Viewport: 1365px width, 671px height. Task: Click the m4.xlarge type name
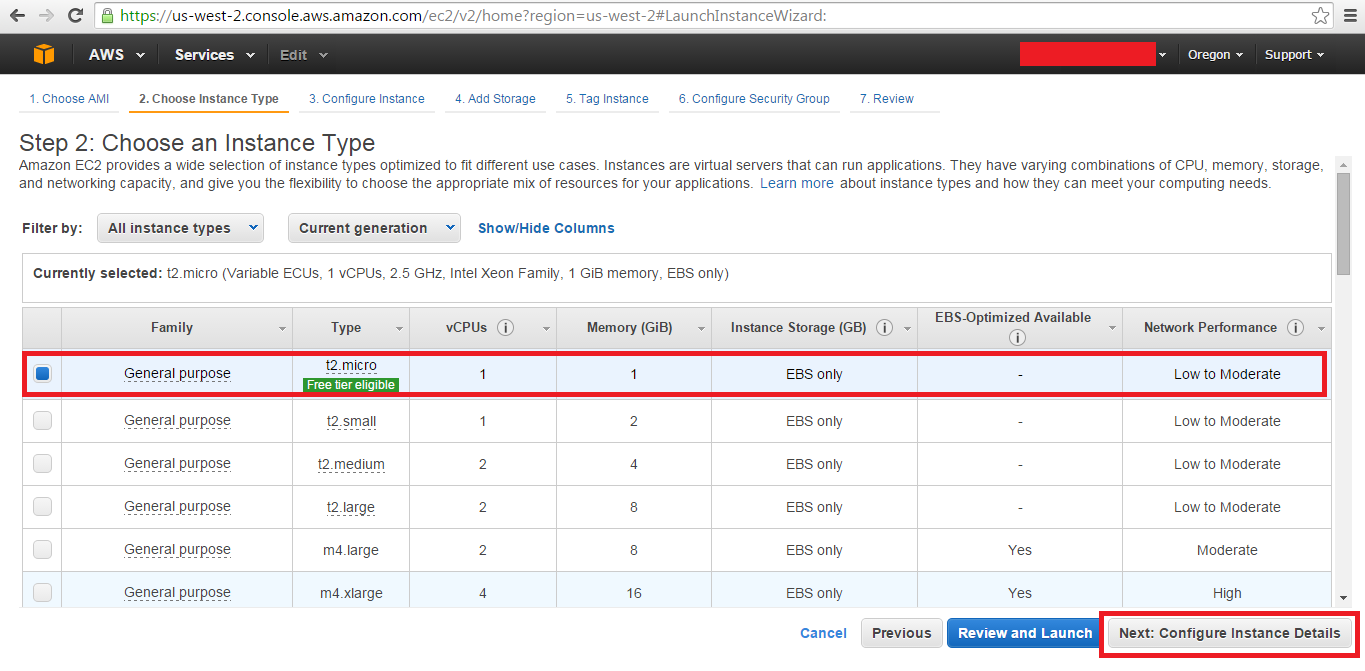pyautogui.click(x=351, y=593)
